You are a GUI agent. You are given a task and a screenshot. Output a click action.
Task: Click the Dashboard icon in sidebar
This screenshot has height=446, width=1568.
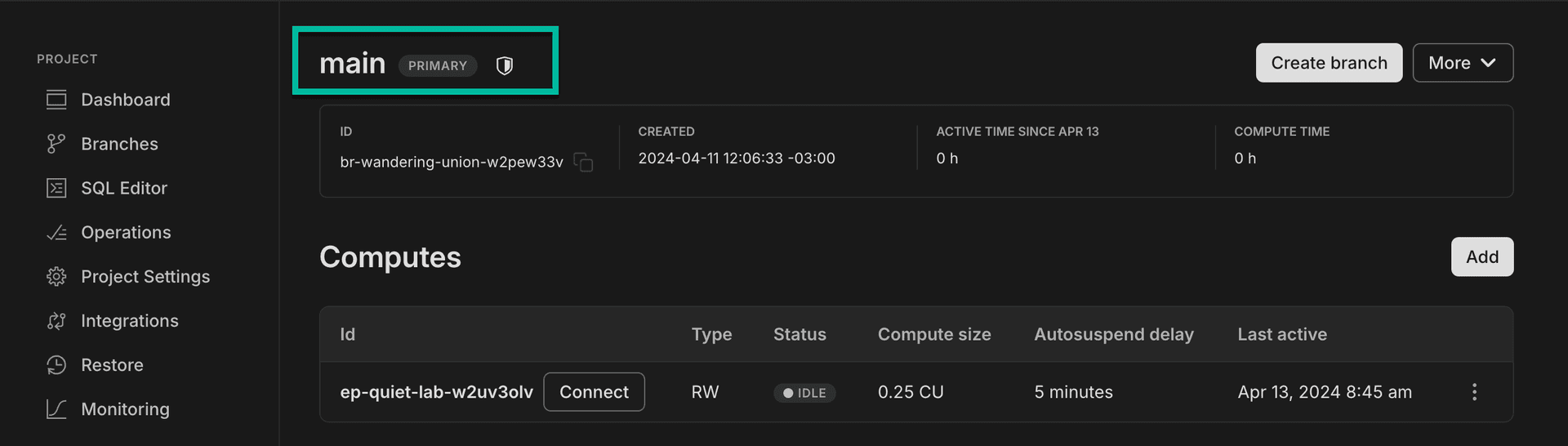click(56, 100)
